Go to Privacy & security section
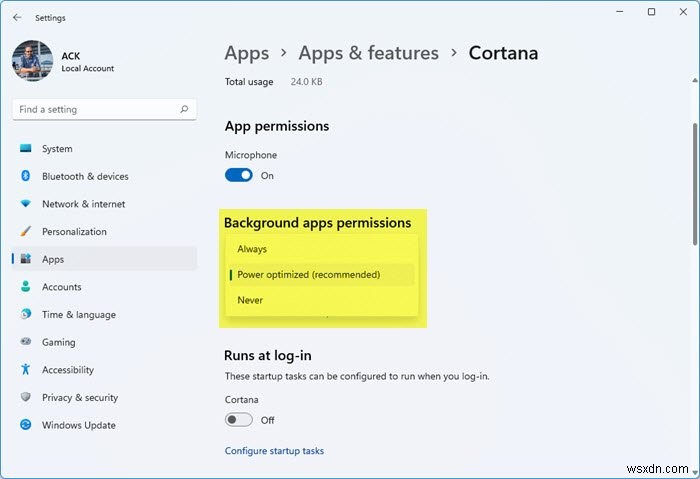The height and width of the screenshot is (479, 700). coord(80,397)
